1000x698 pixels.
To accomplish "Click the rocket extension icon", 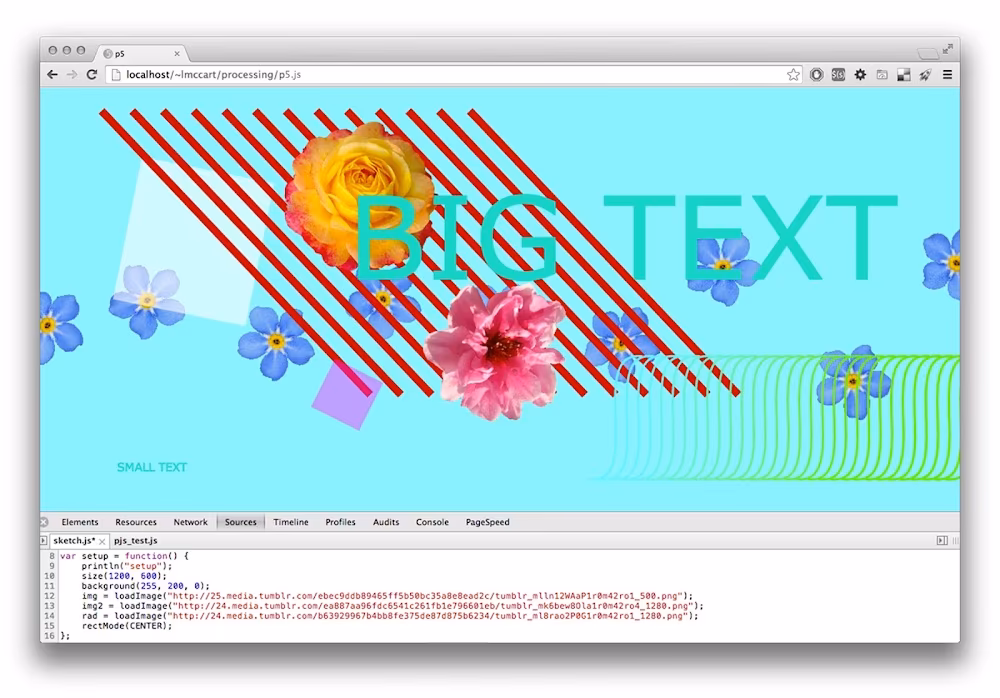I will click(925, 75).
